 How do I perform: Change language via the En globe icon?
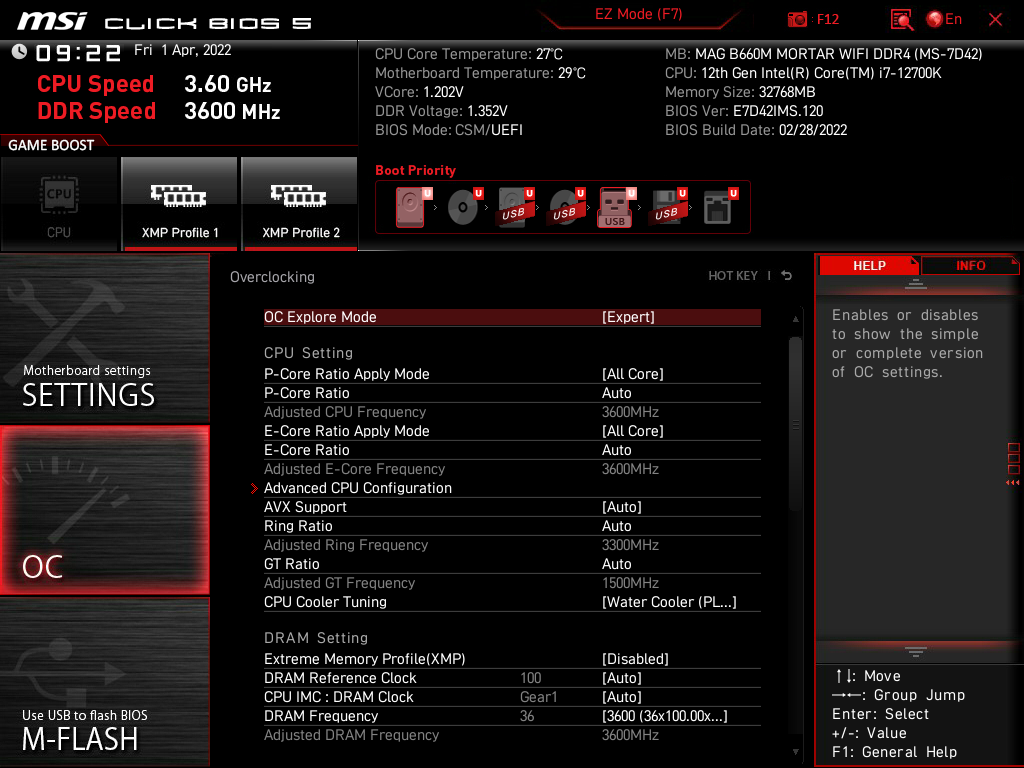point(944,20)
